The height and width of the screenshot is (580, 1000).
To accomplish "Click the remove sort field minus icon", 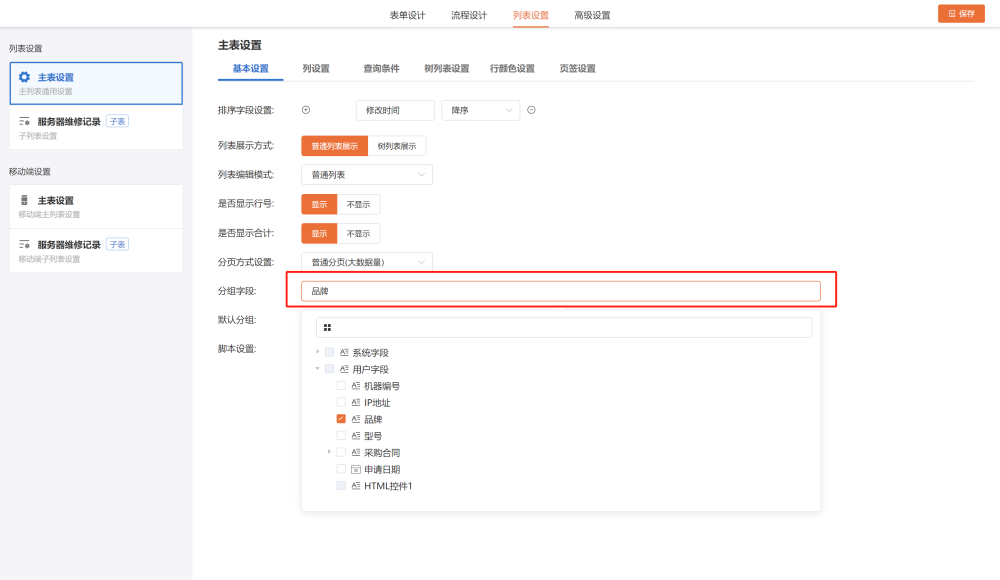I will click(x=531, y=110).
